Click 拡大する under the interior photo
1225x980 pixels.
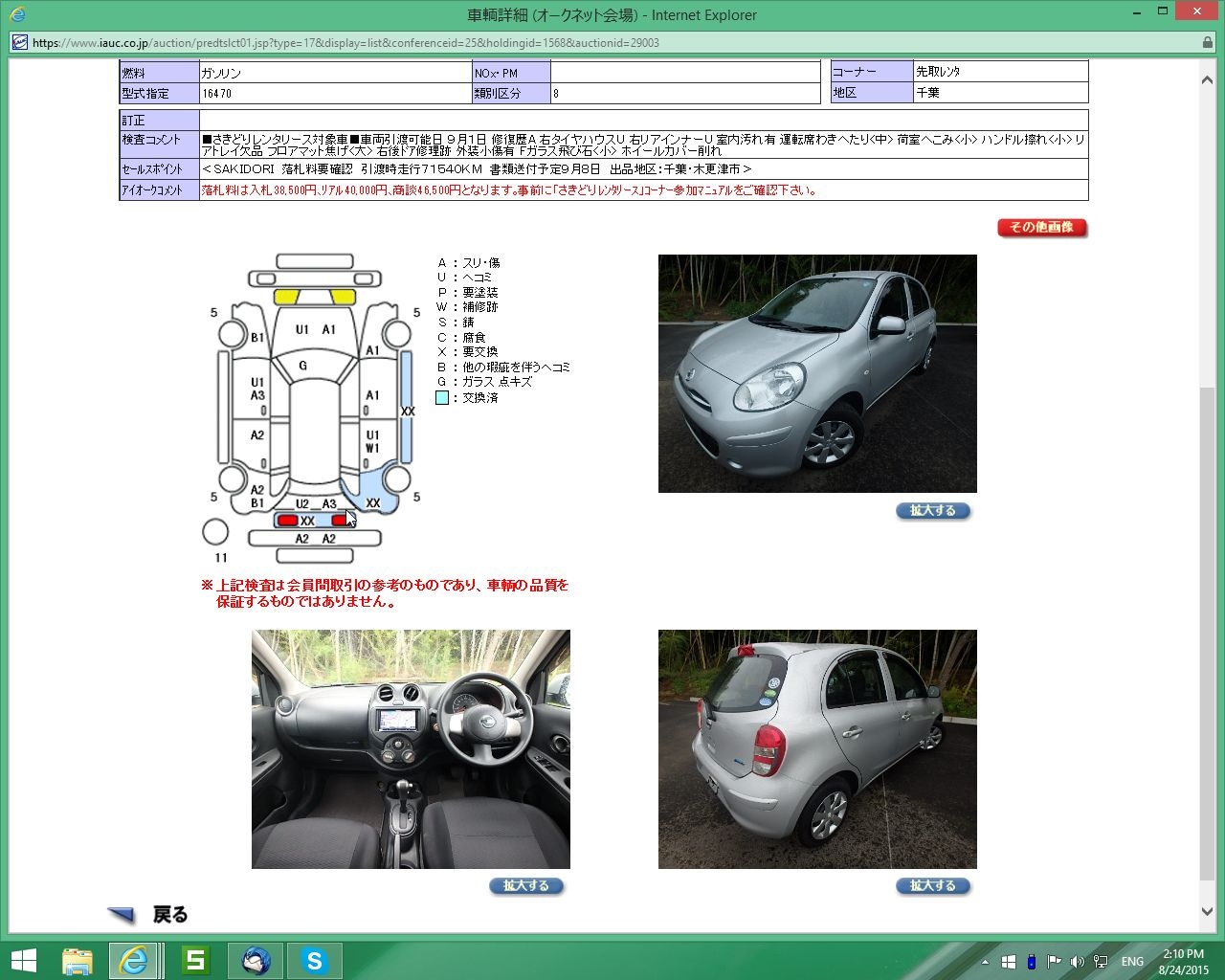pyautogui.click(x=526, y=886)
